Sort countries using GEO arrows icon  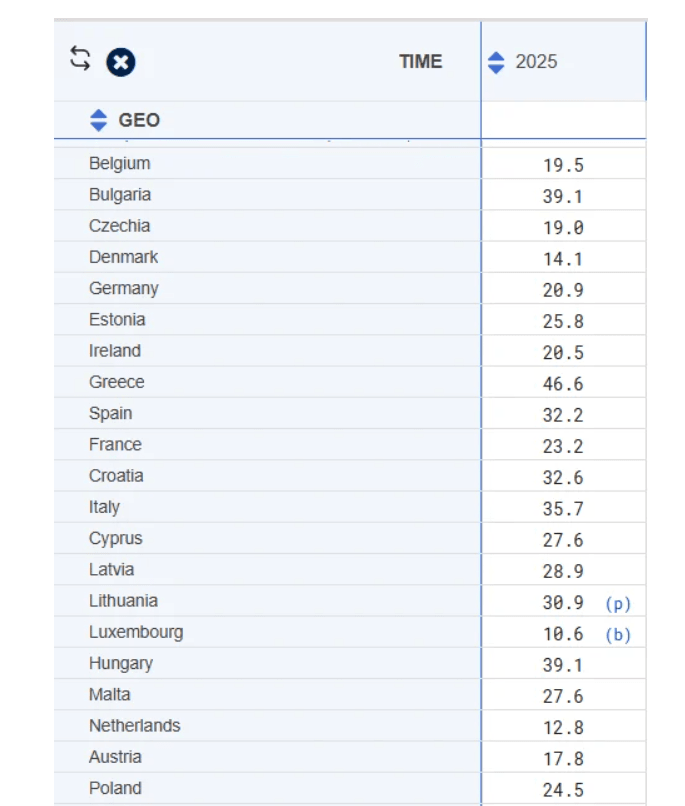[98, 120]
